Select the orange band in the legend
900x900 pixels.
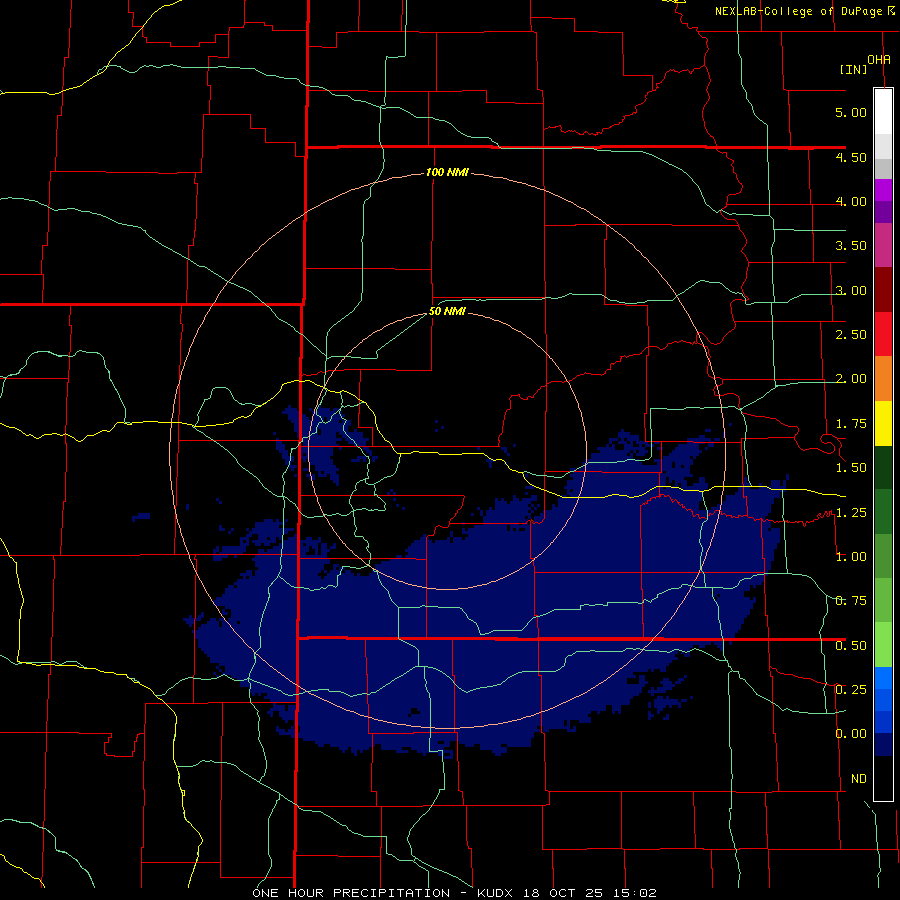pos(883,379)
